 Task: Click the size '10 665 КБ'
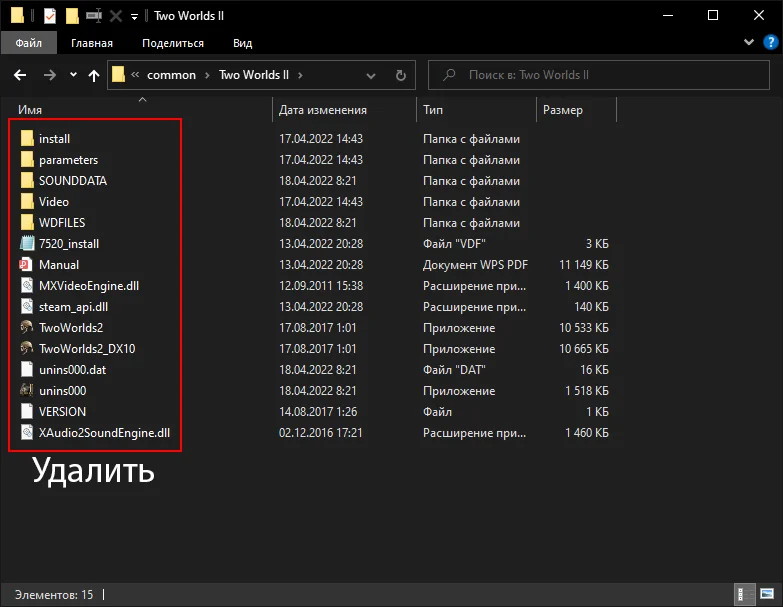tap(584, 349)
